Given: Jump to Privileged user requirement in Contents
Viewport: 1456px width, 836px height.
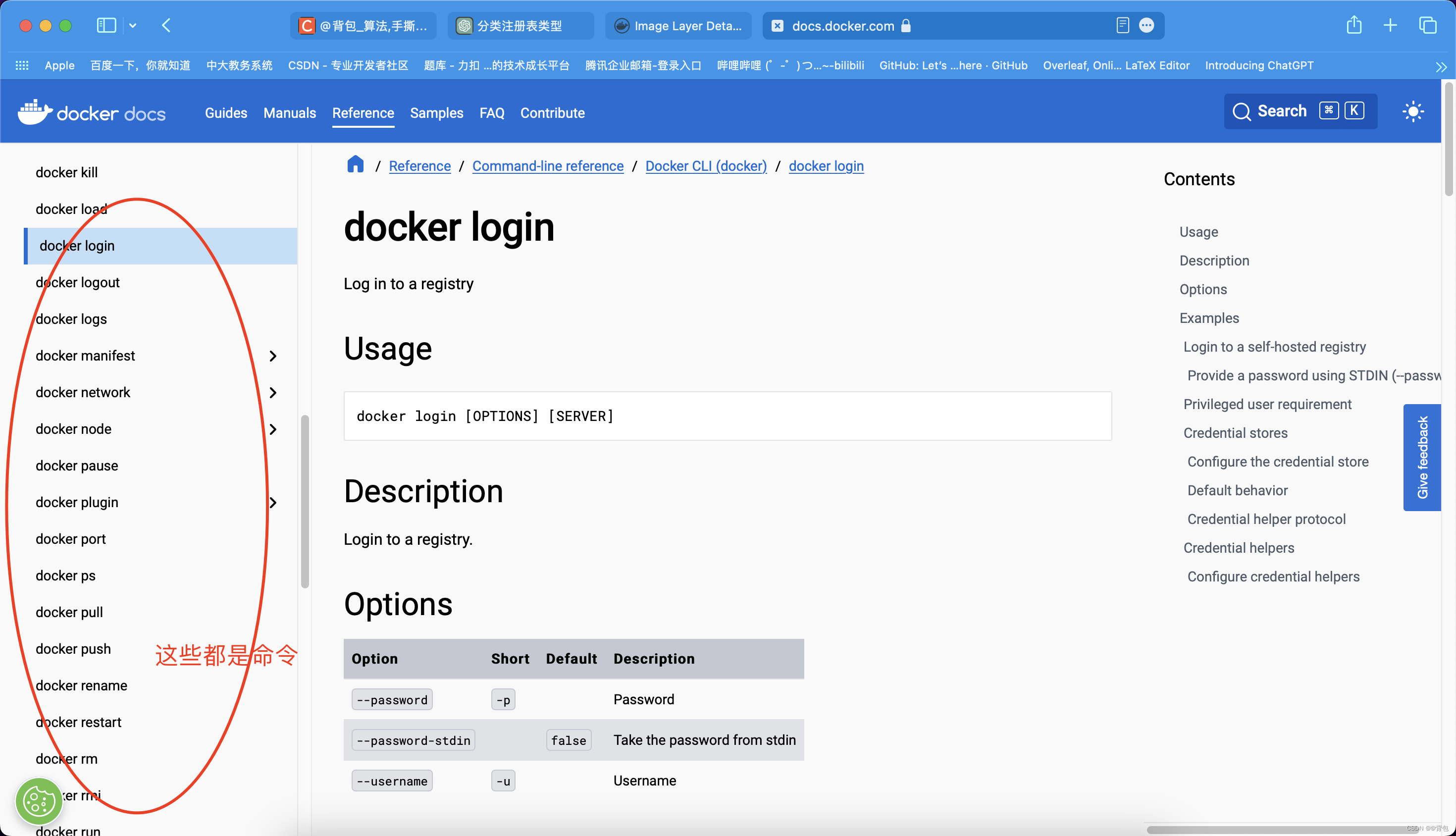Looking at the screenshot, I should click(x=1267, y=404).
